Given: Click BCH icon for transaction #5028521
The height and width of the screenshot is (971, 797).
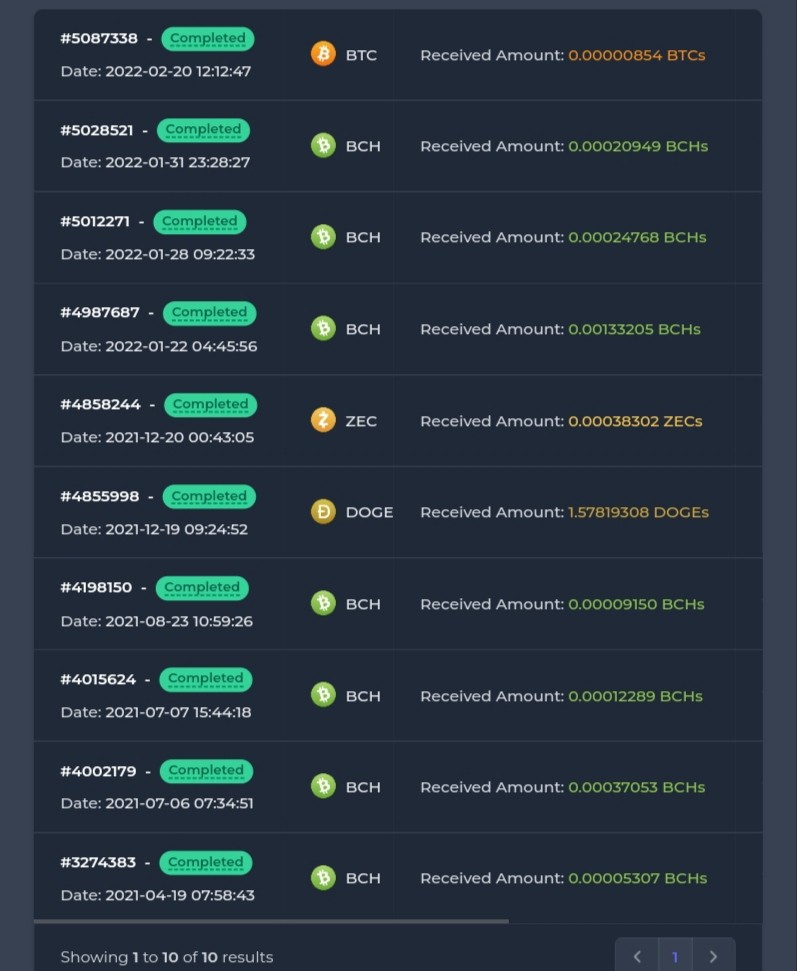Looking at the screenshot, I should (x=323, y=146).
